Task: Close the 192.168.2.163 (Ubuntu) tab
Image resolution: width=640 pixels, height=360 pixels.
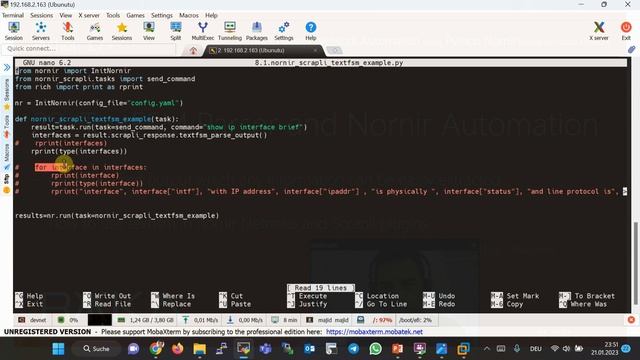Action: (x=315, y=50)
